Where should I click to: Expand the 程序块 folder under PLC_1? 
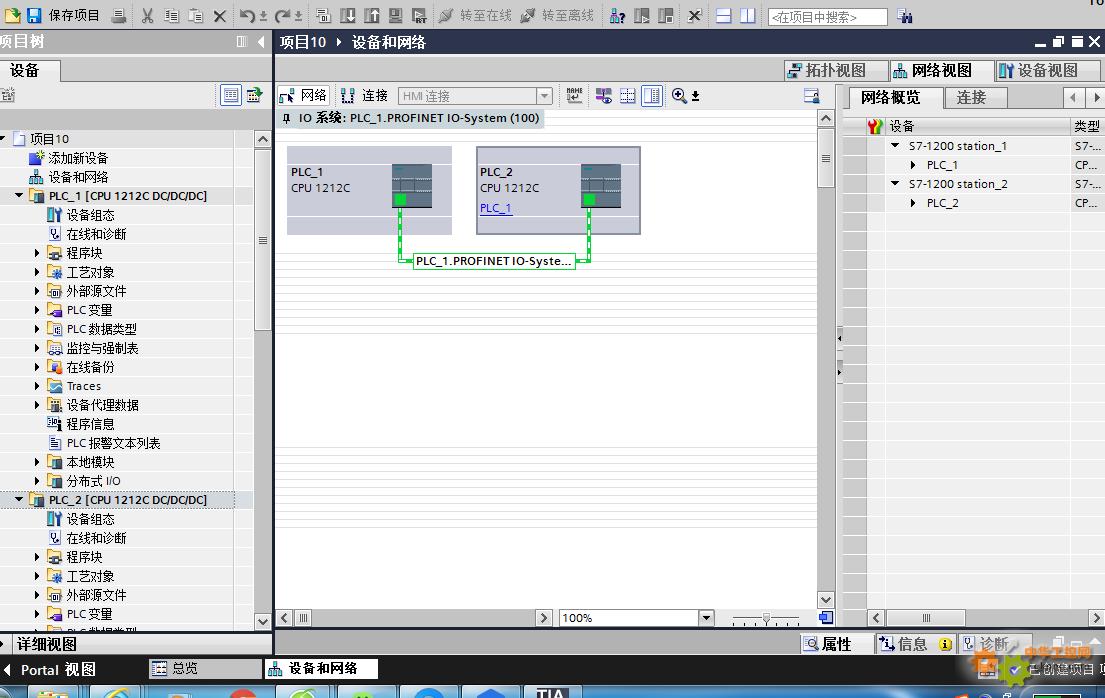pos(37,252)
